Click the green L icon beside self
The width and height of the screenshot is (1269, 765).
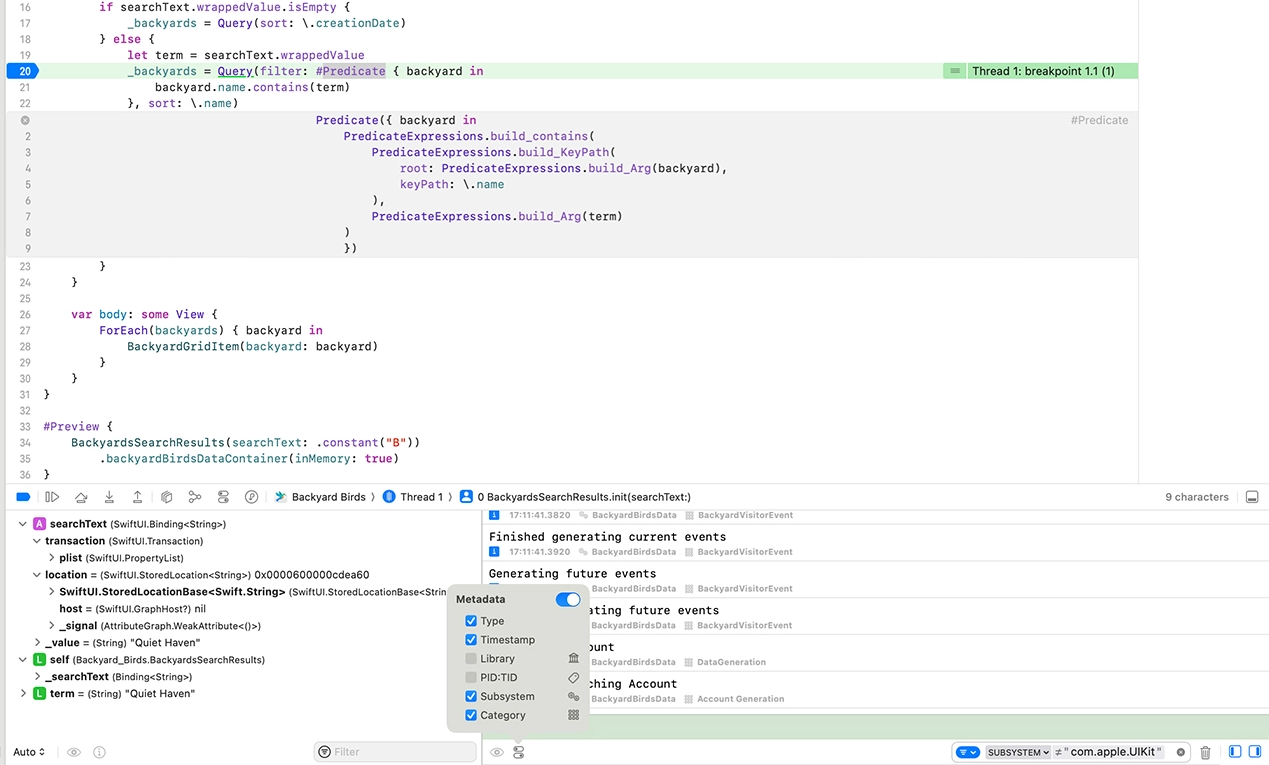tap(40, 660)
